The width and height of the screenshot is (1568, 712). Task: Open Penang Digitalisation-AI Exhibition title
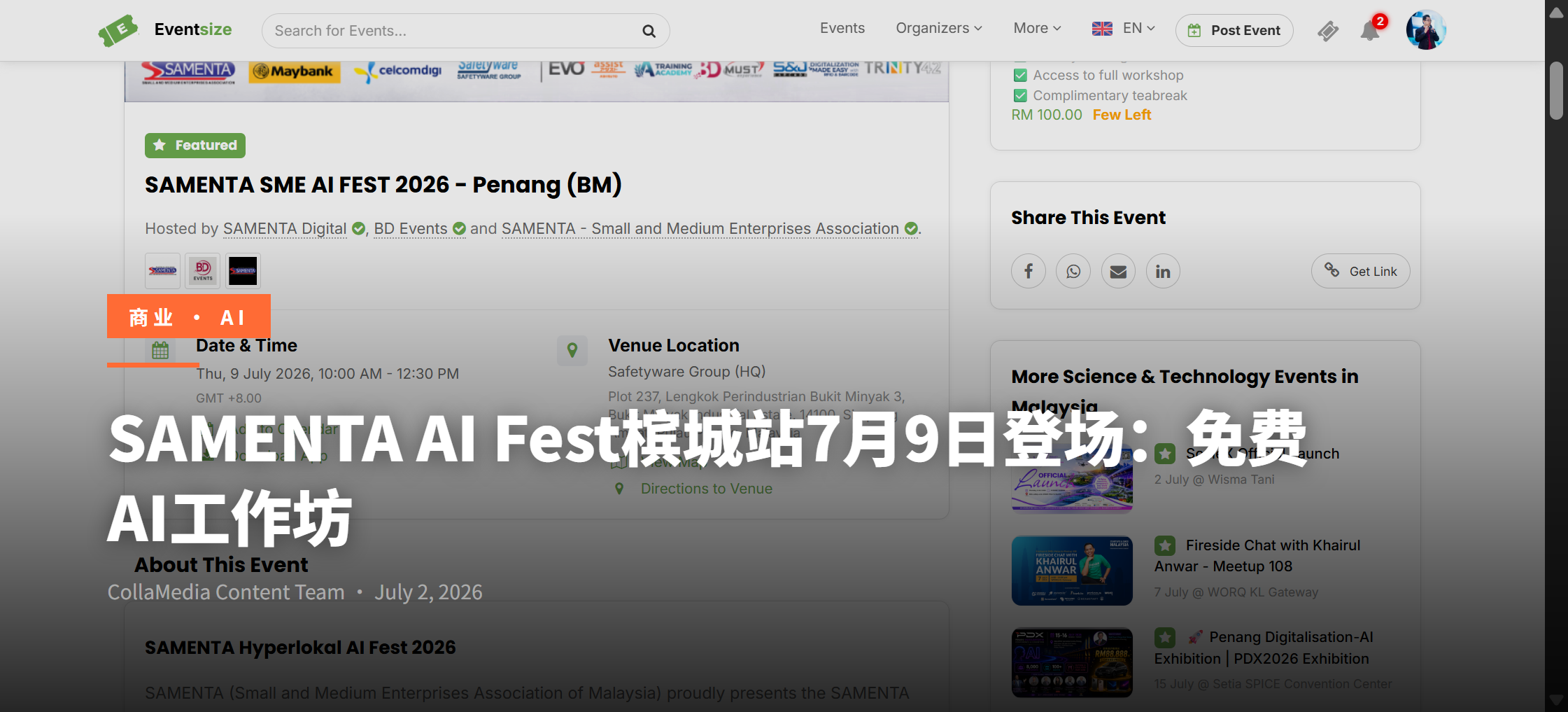click(1264, 648)
